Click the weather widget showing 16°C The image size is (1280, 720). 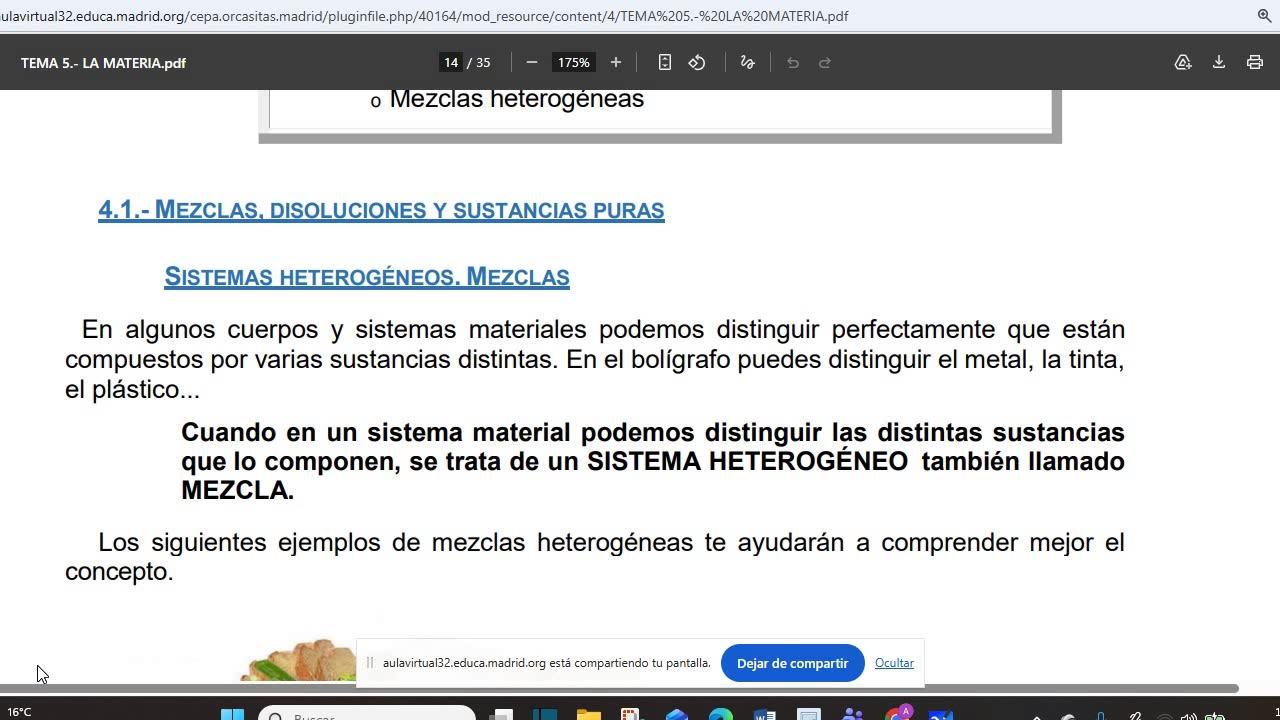click(20, 712)
